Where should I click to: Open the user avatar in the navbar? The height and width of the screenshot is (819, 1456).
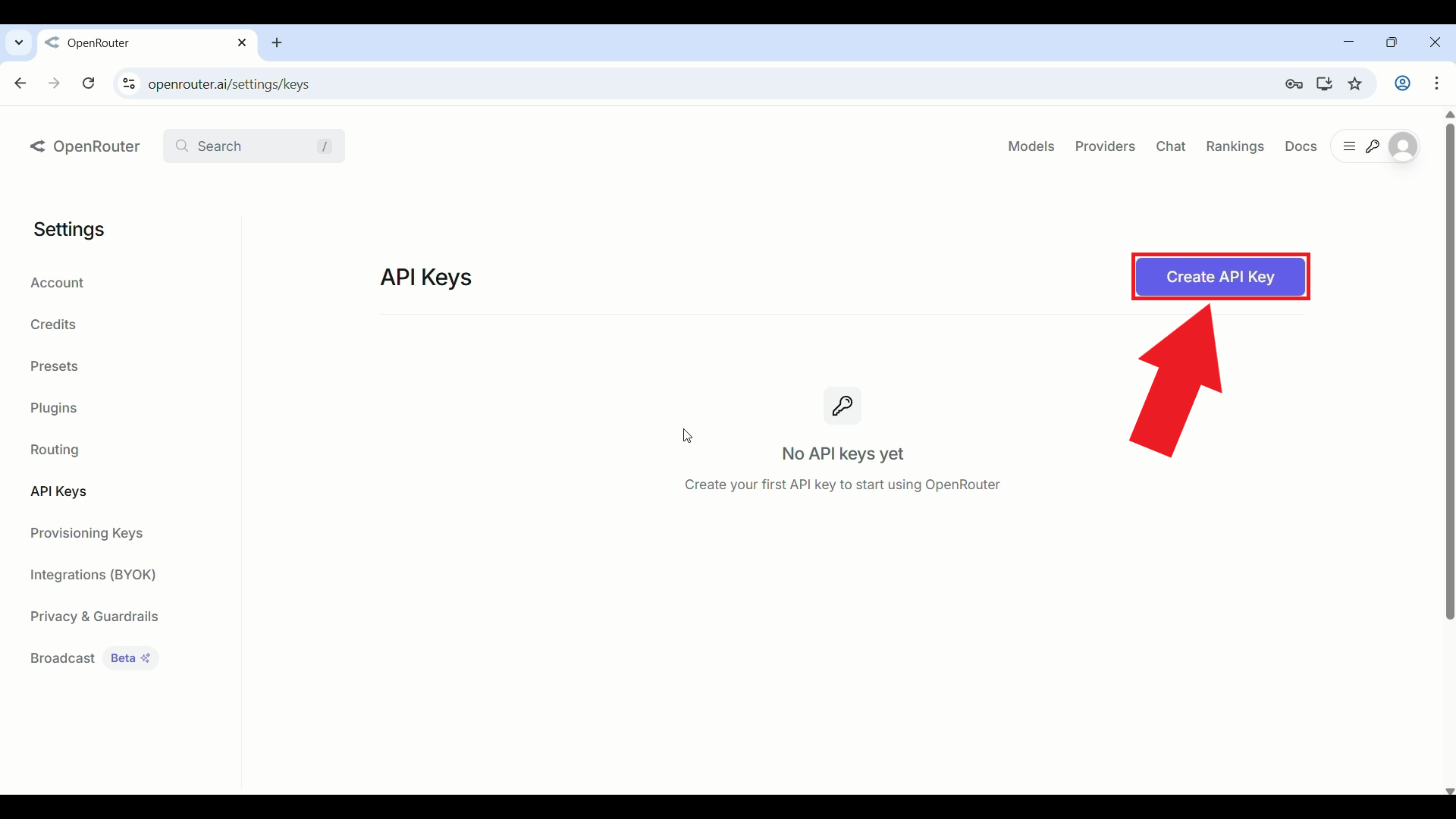[1403, 146]
